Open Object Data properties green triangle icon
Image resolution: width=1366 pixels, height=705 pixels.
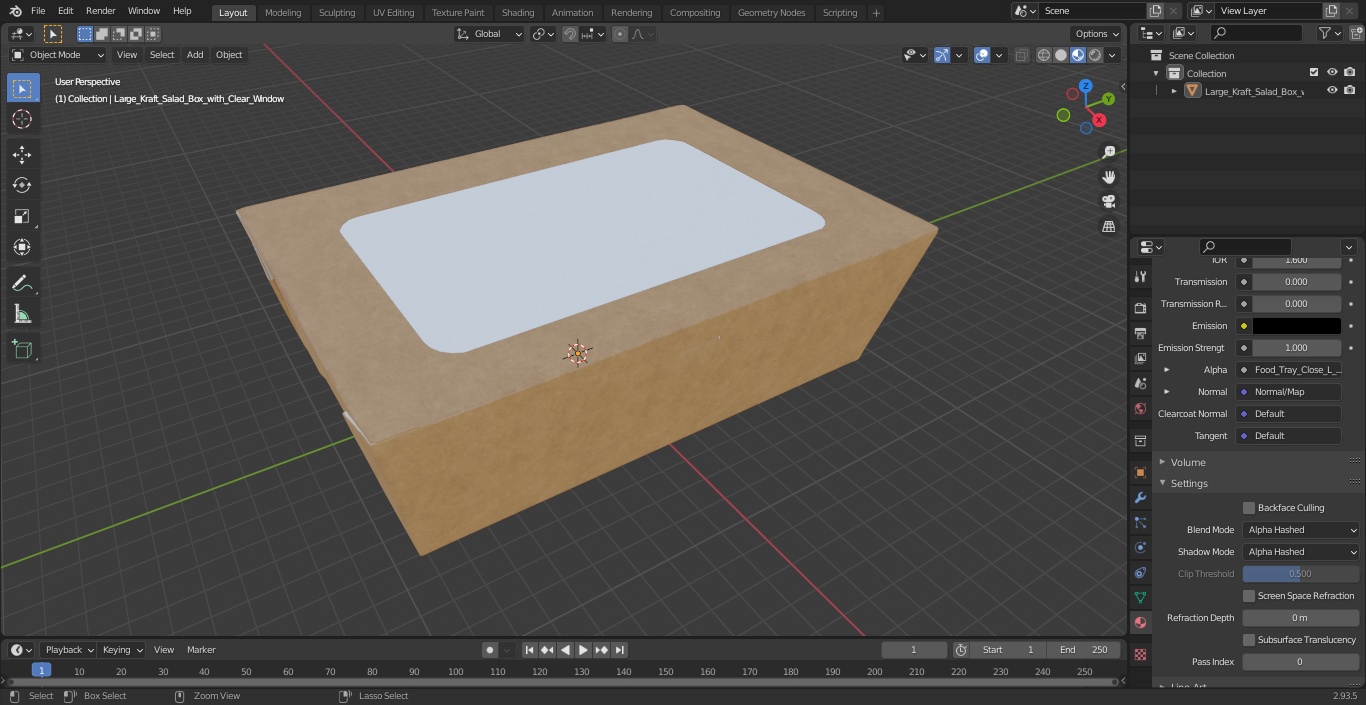coord(1140,597)
